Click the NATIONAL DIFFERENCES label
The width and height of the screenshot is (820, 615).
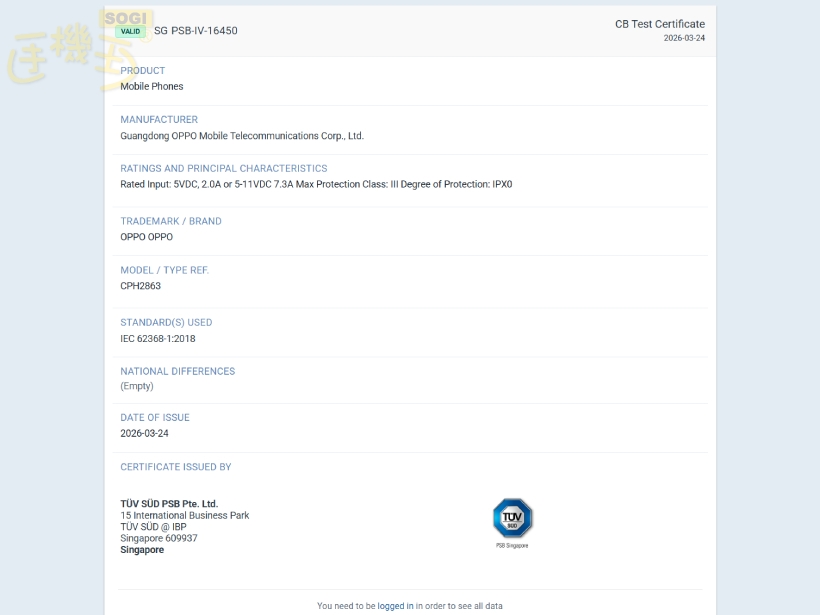coord(178,371)
